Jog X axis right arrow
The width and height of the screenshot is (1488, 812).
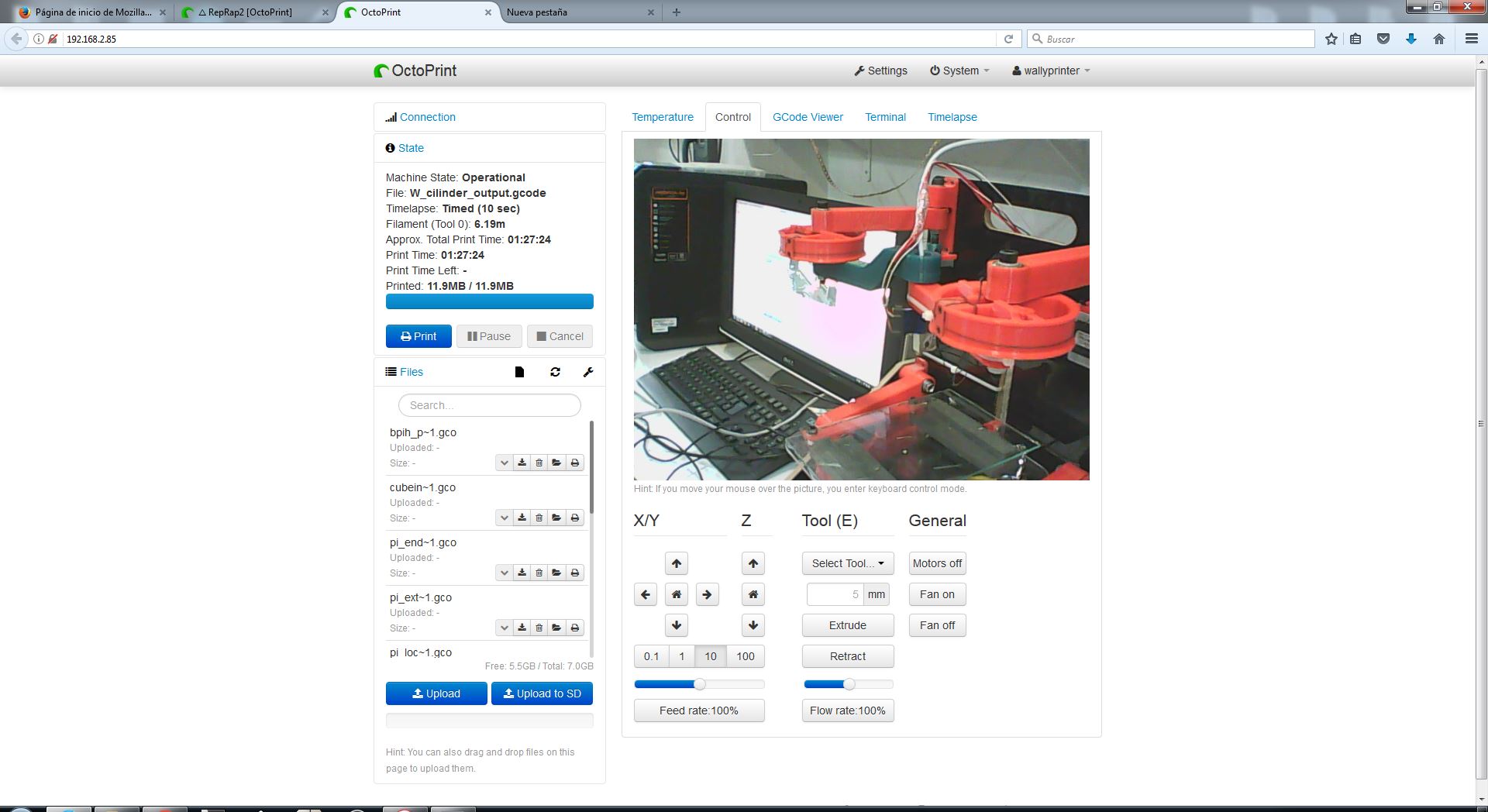(x=707, y=594)
